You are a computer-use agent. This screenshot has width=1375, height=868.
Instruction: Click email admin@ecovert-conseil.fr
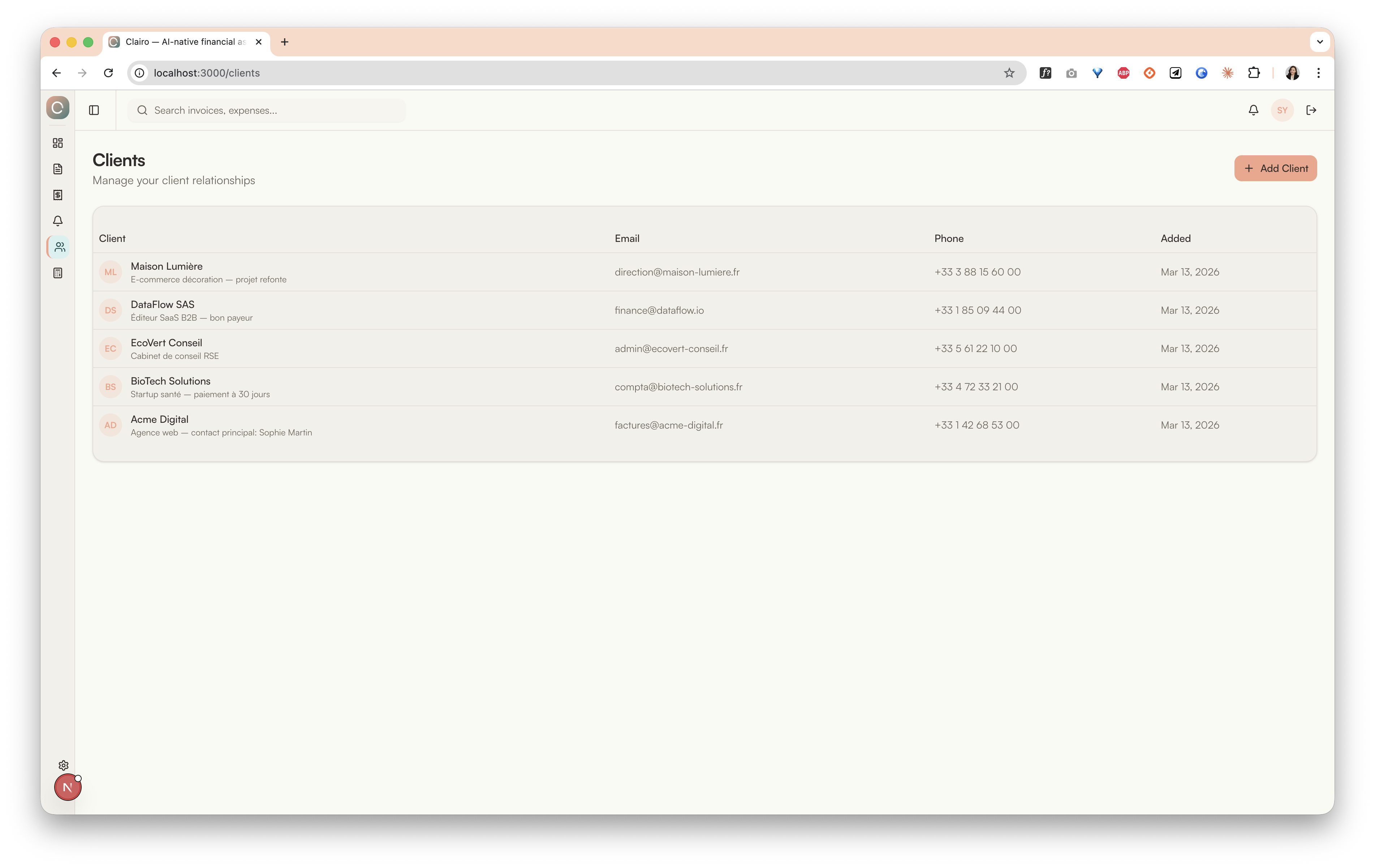coord(671,349)
